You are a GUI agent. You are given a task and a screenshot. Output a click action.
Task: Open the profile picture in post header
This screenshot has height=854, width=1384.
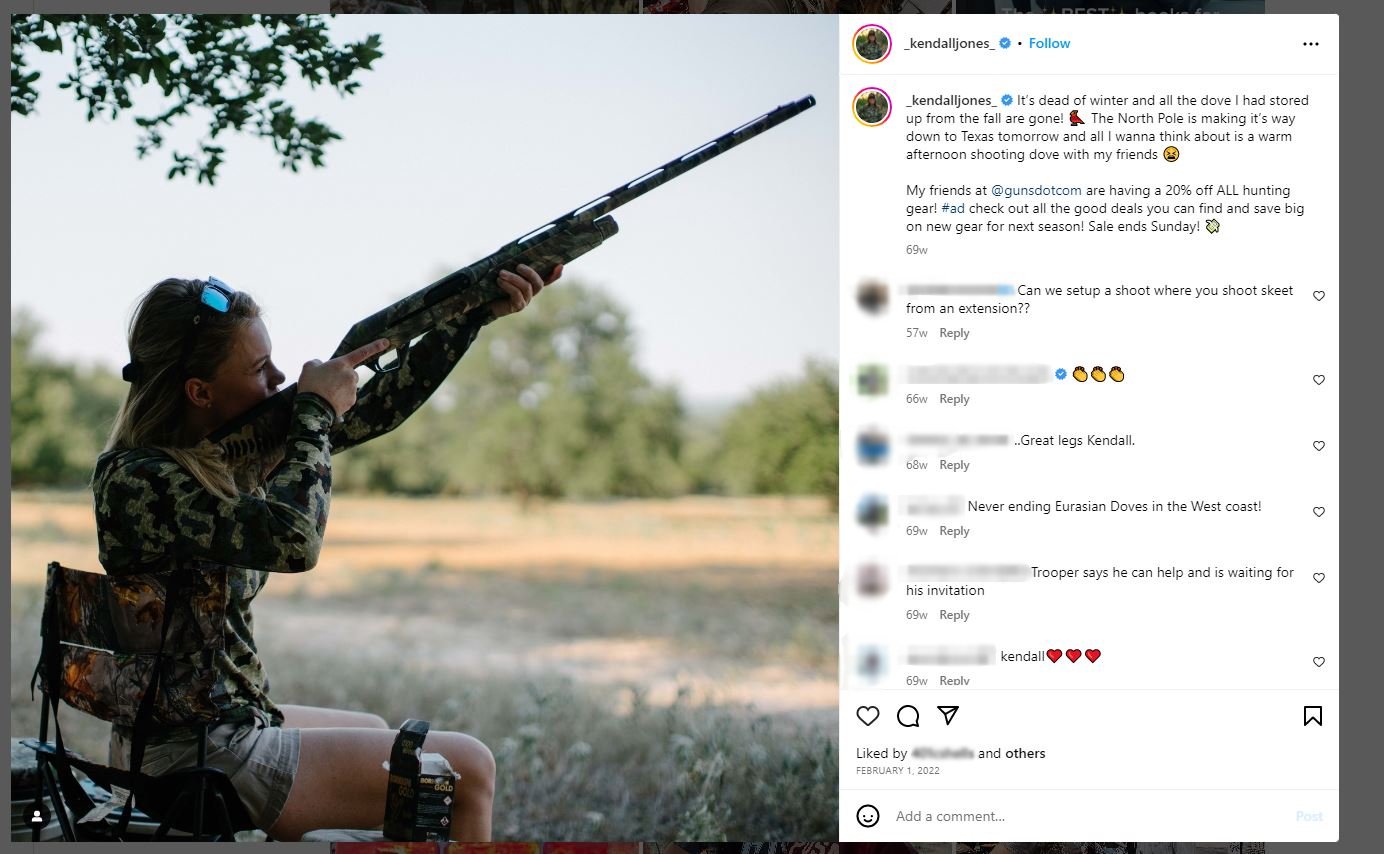872,44
